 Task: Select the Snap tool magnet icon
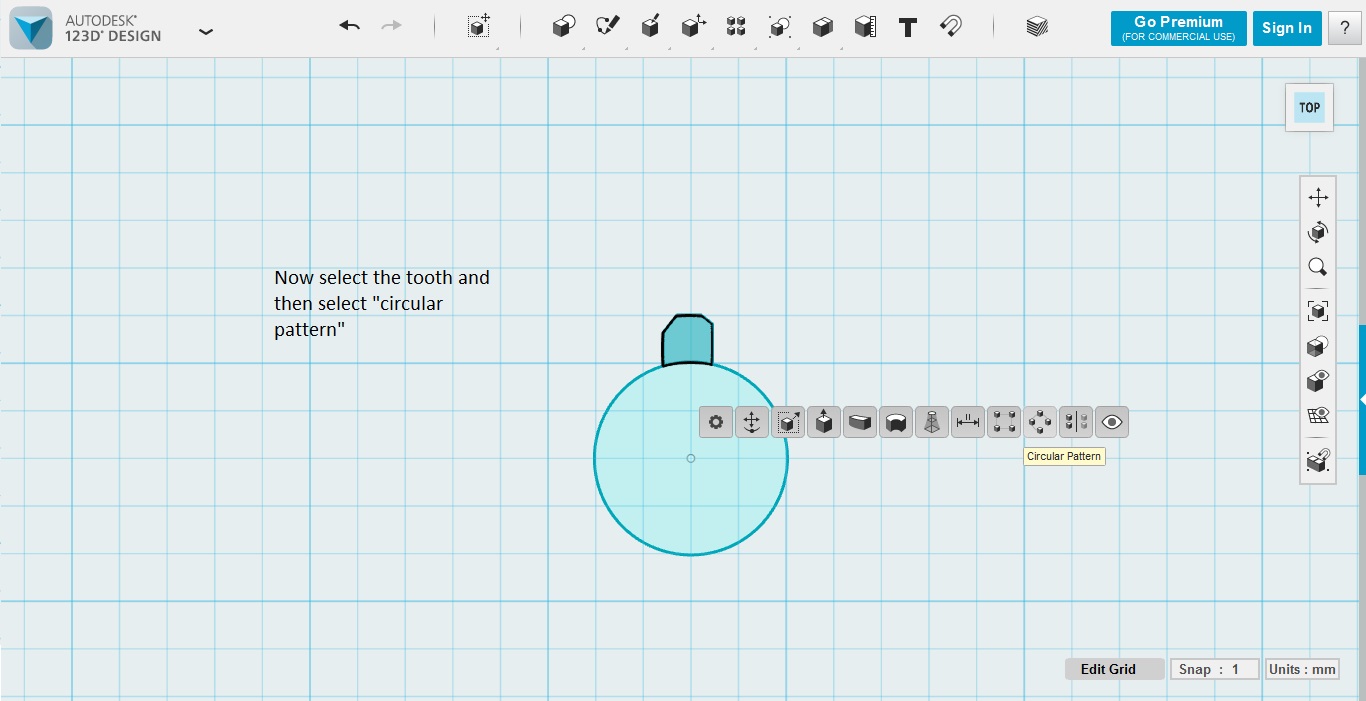[950, 27]
